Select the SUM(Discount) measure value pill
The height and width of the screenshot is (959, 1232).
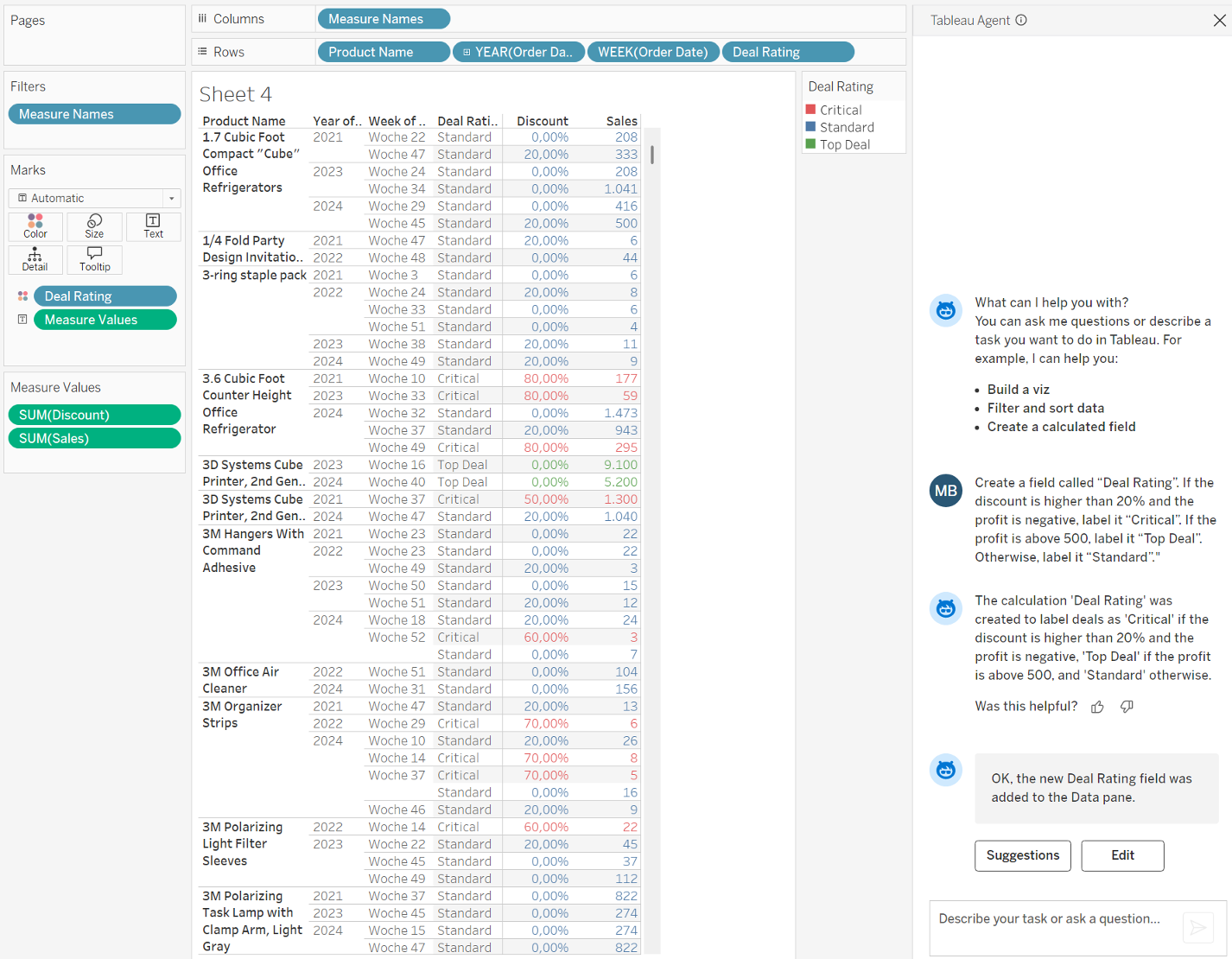(94, 415)
